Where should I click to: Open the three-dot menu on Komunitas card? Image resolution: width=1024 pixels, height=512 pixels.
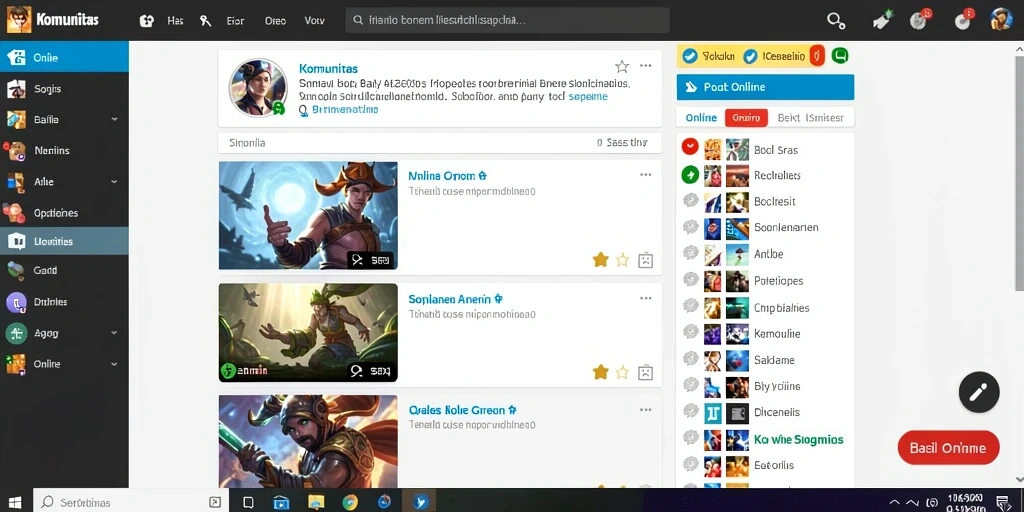point(646,66)
